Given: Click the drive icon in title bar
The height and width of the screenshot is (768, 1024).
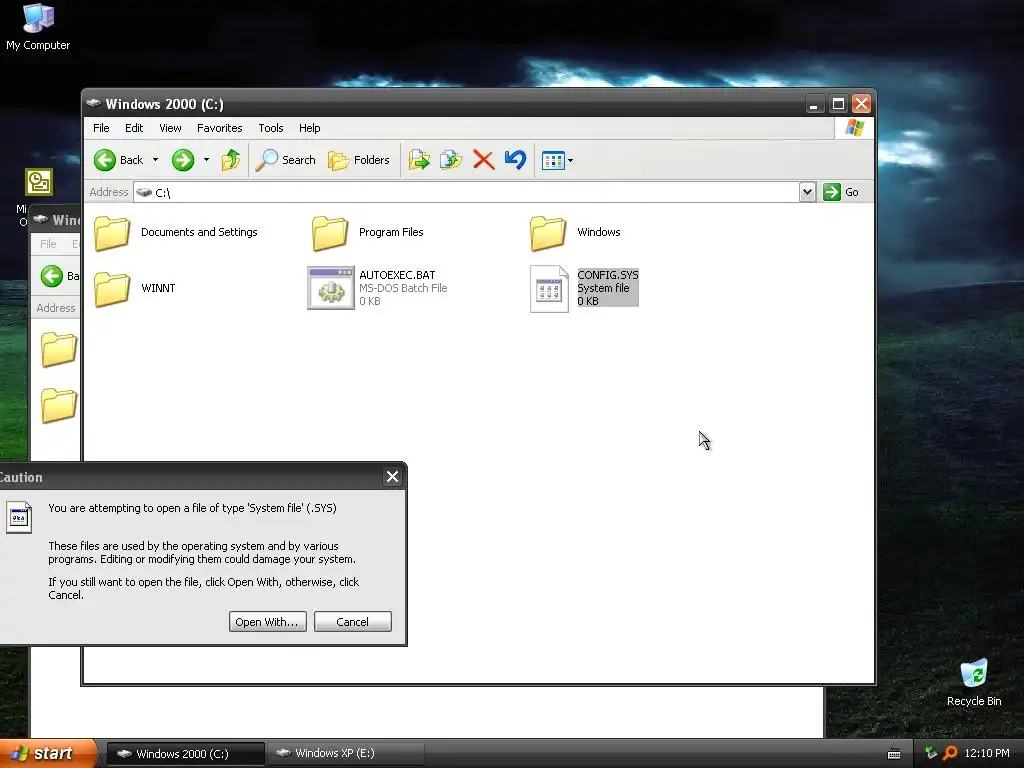Looking at the screenshot, I should [93, 103].
